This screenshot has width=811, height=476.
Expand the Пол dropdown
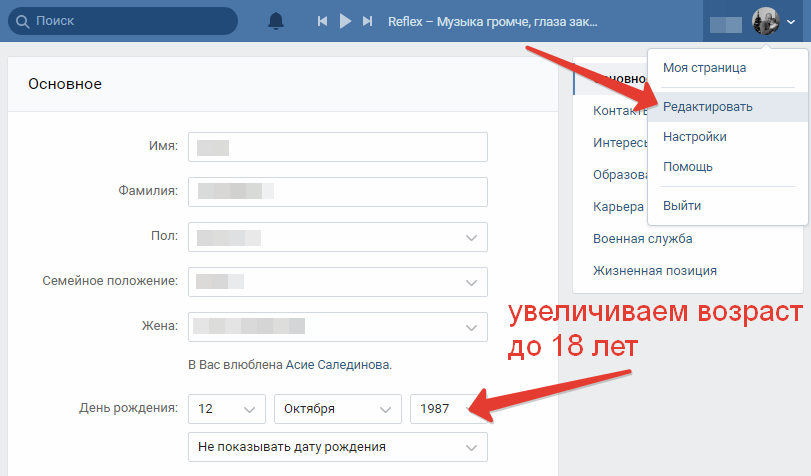tap(338, 237)
